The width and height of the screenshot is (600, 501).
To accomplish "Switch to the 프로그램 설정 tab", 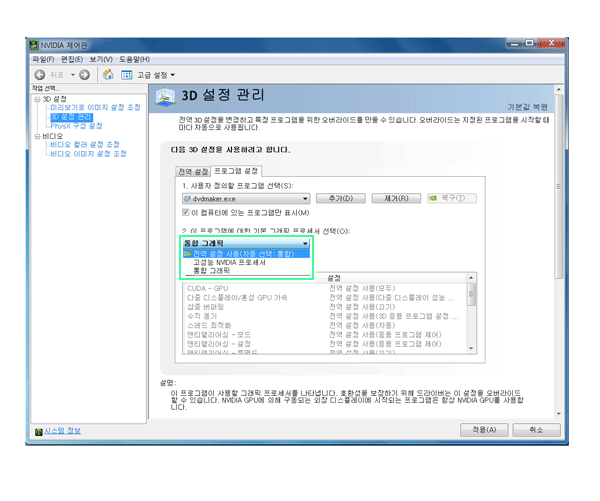I will coord(236,171).
